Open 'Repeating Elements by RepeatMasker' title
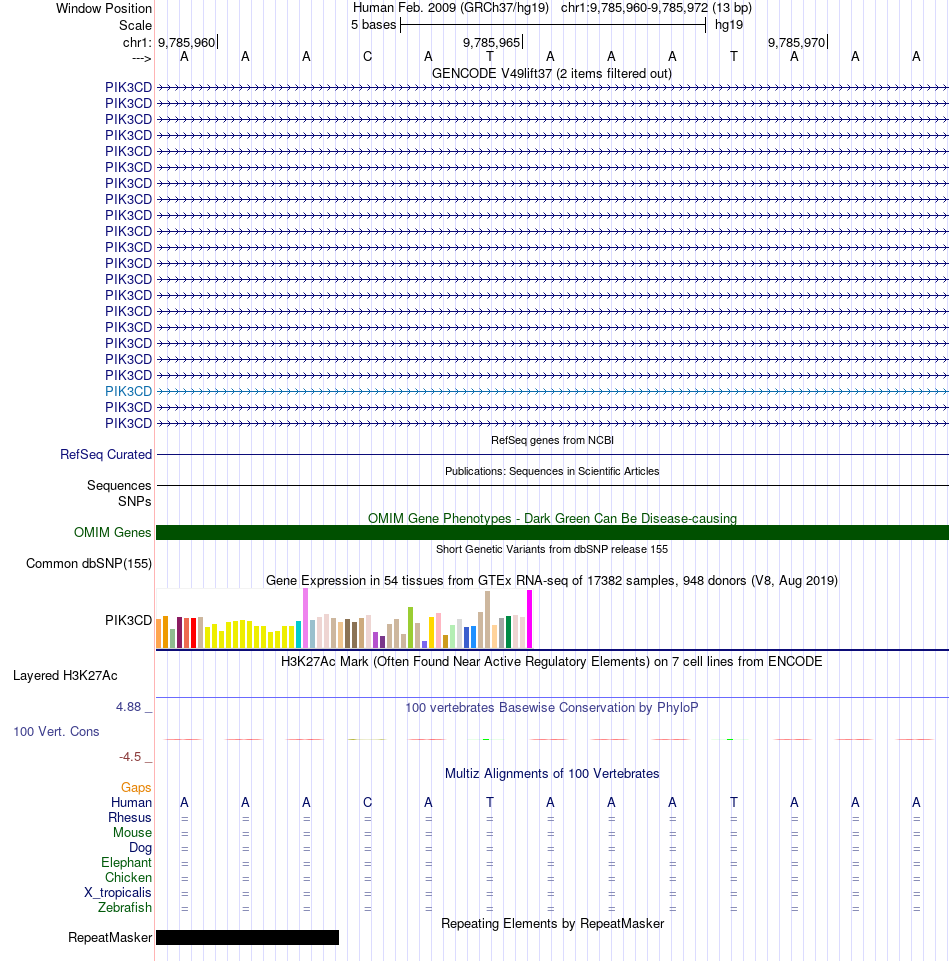 [552, 924]
